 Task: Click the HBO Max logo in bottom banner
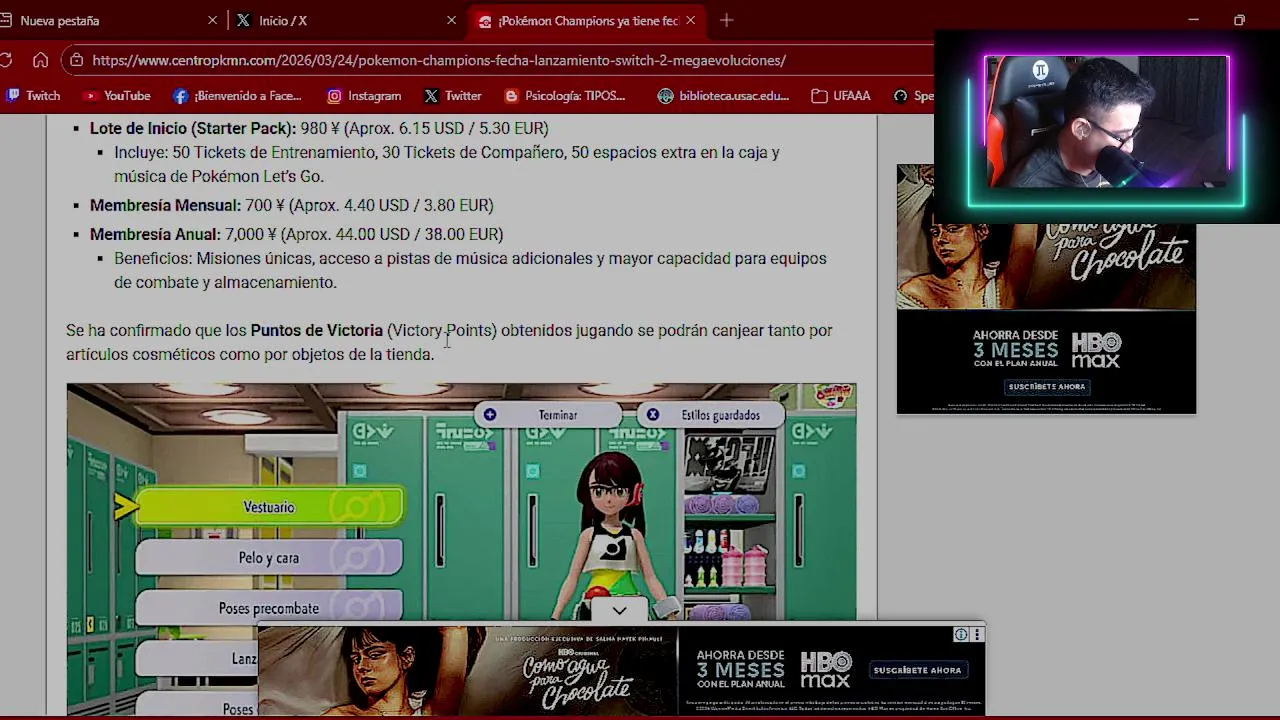[x=826, y=669]
